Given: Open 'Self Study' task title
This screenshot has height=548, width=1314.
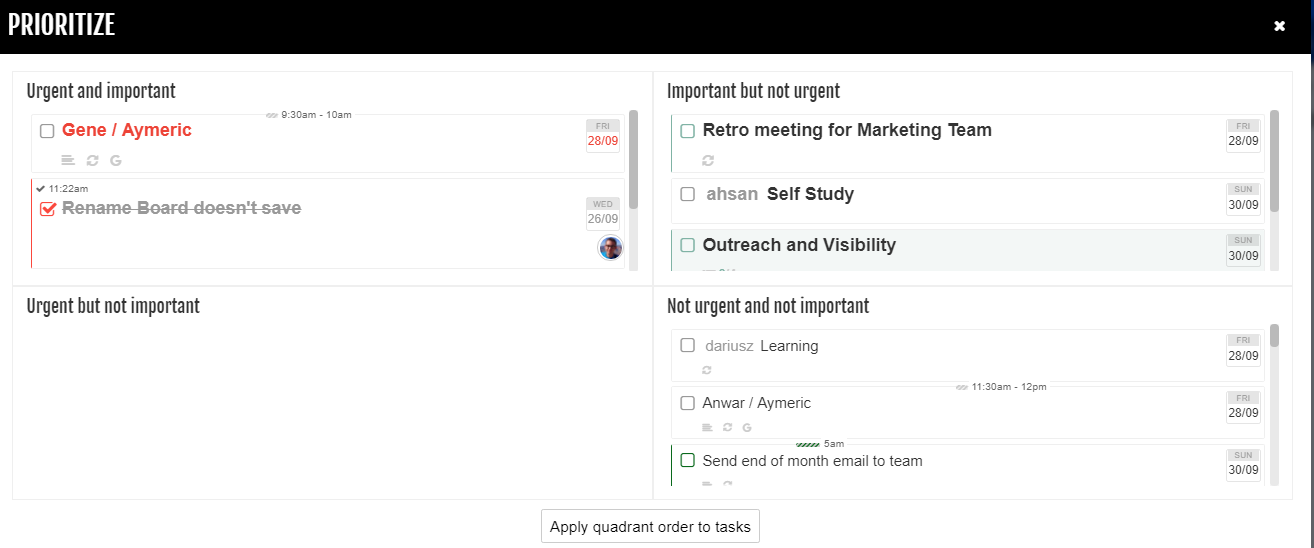Looking at the screenshot, I should [x=810, y=194].
